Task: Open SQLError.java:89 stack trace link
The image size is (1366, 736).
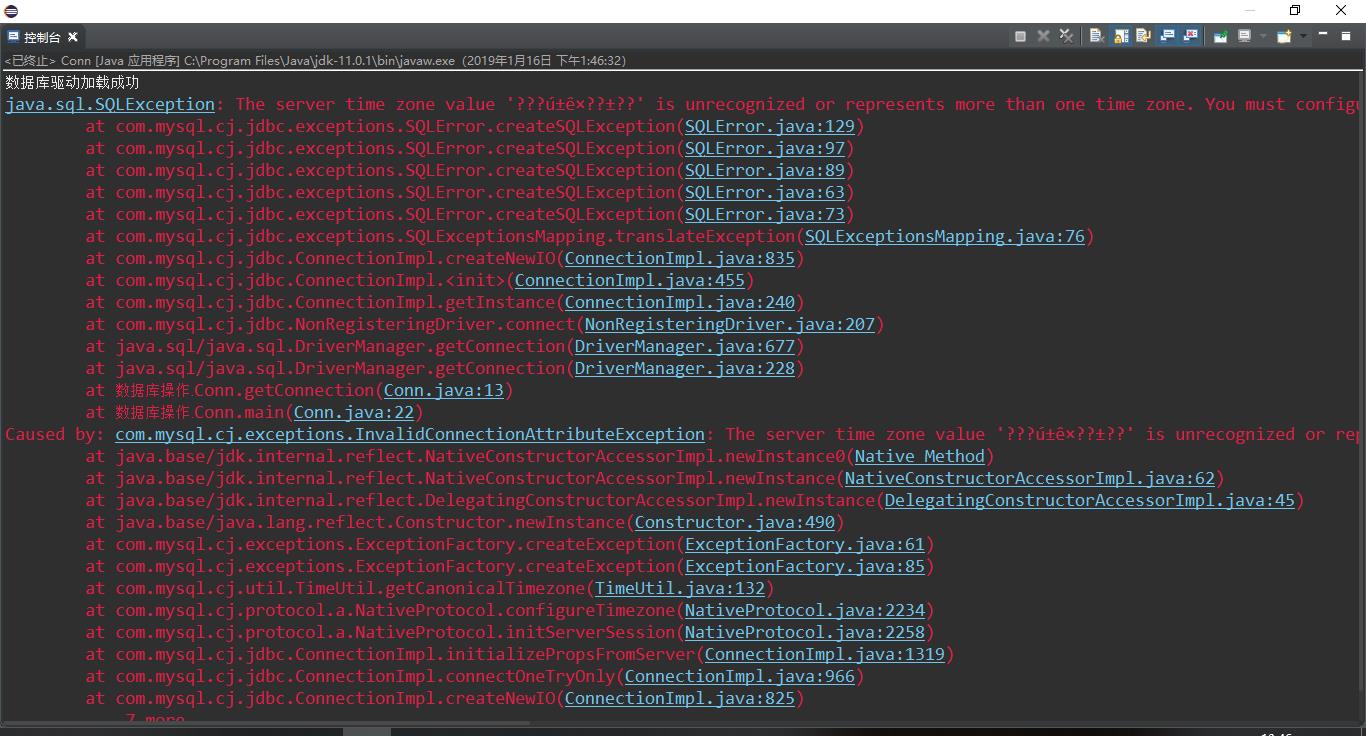Action: [765, 170]
